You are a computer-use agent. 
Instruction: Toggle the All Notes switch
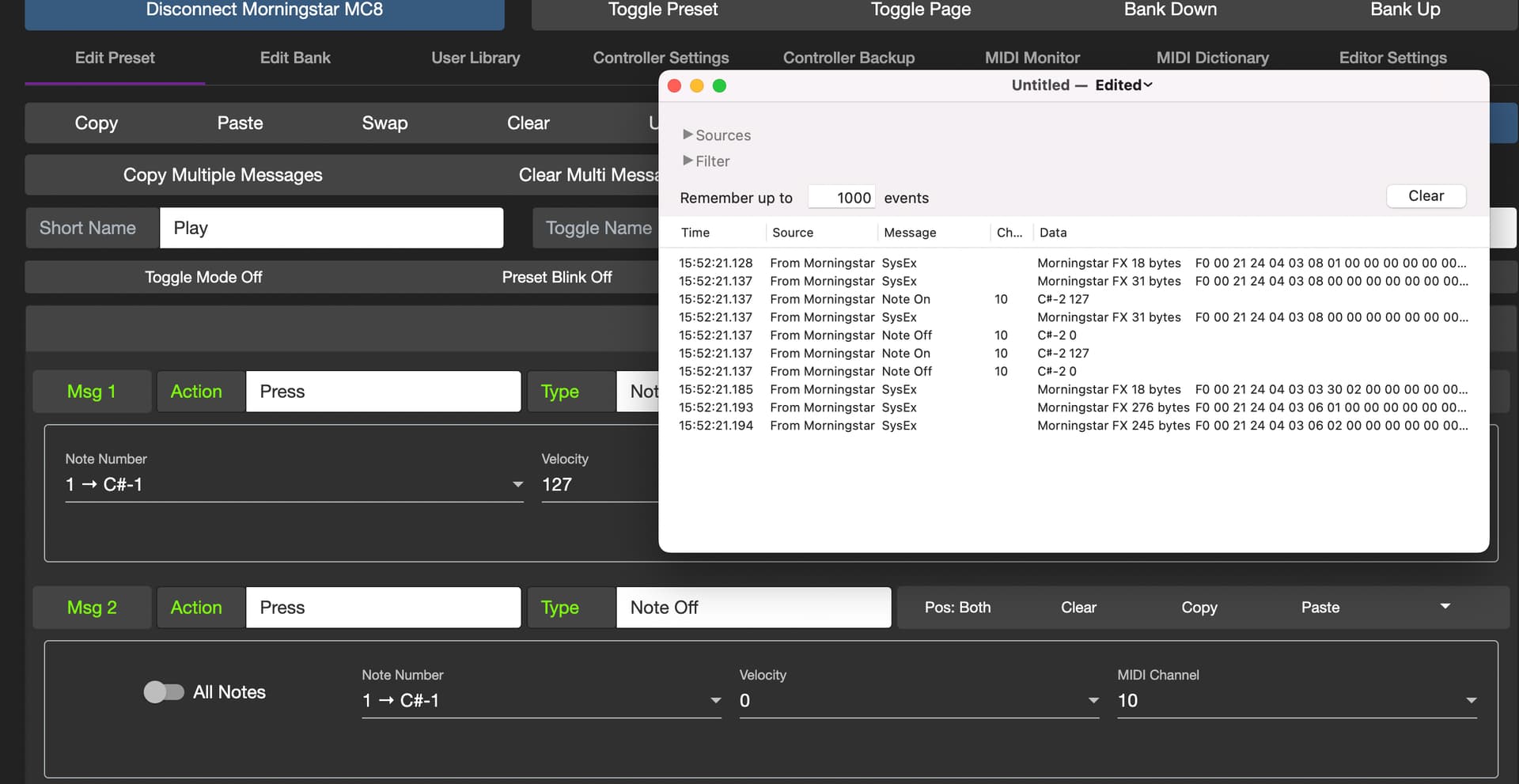click(x=164, y=692)
